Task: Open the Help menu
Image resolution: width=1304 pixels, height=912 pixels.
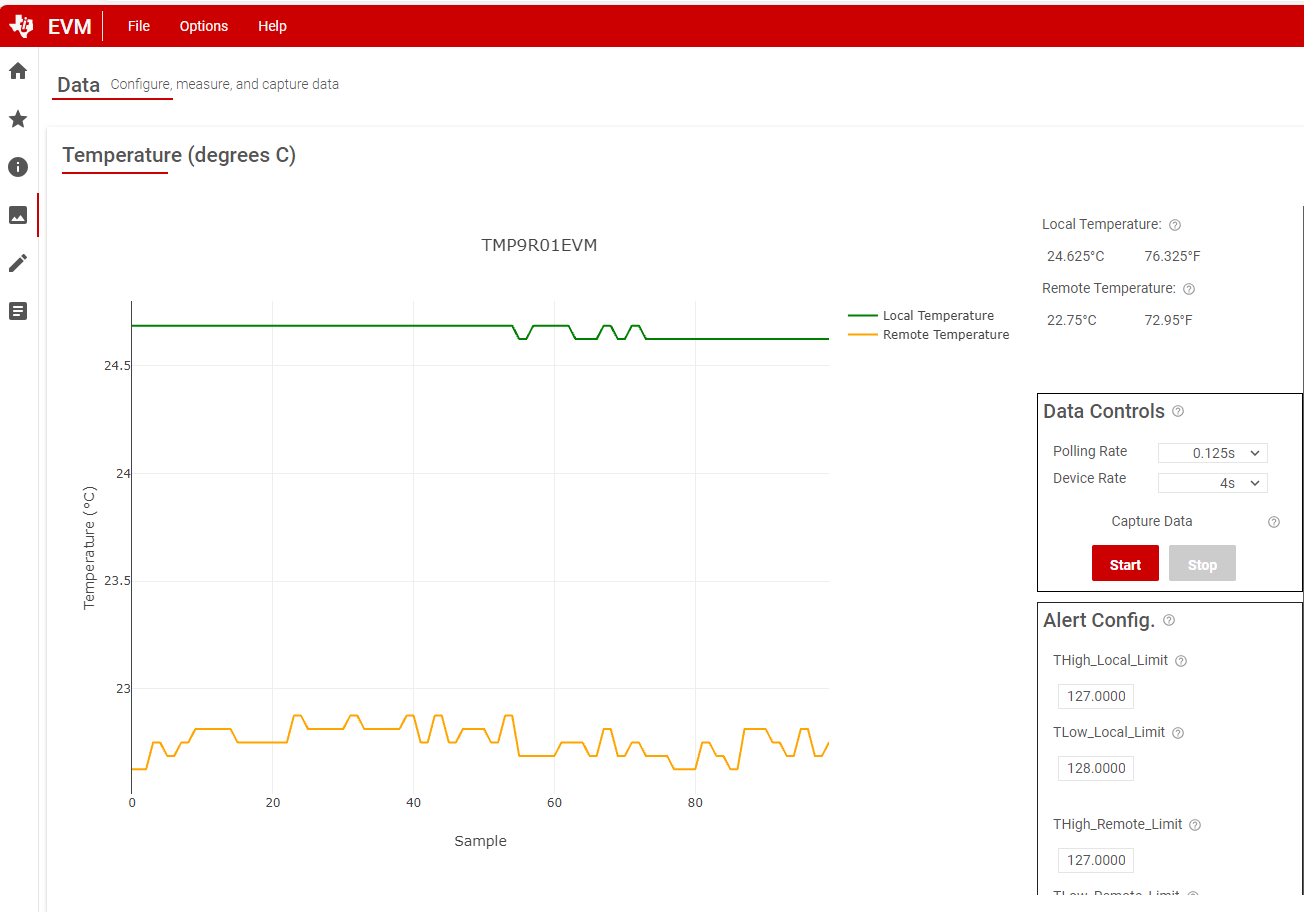Action: (x=272, y=26)
